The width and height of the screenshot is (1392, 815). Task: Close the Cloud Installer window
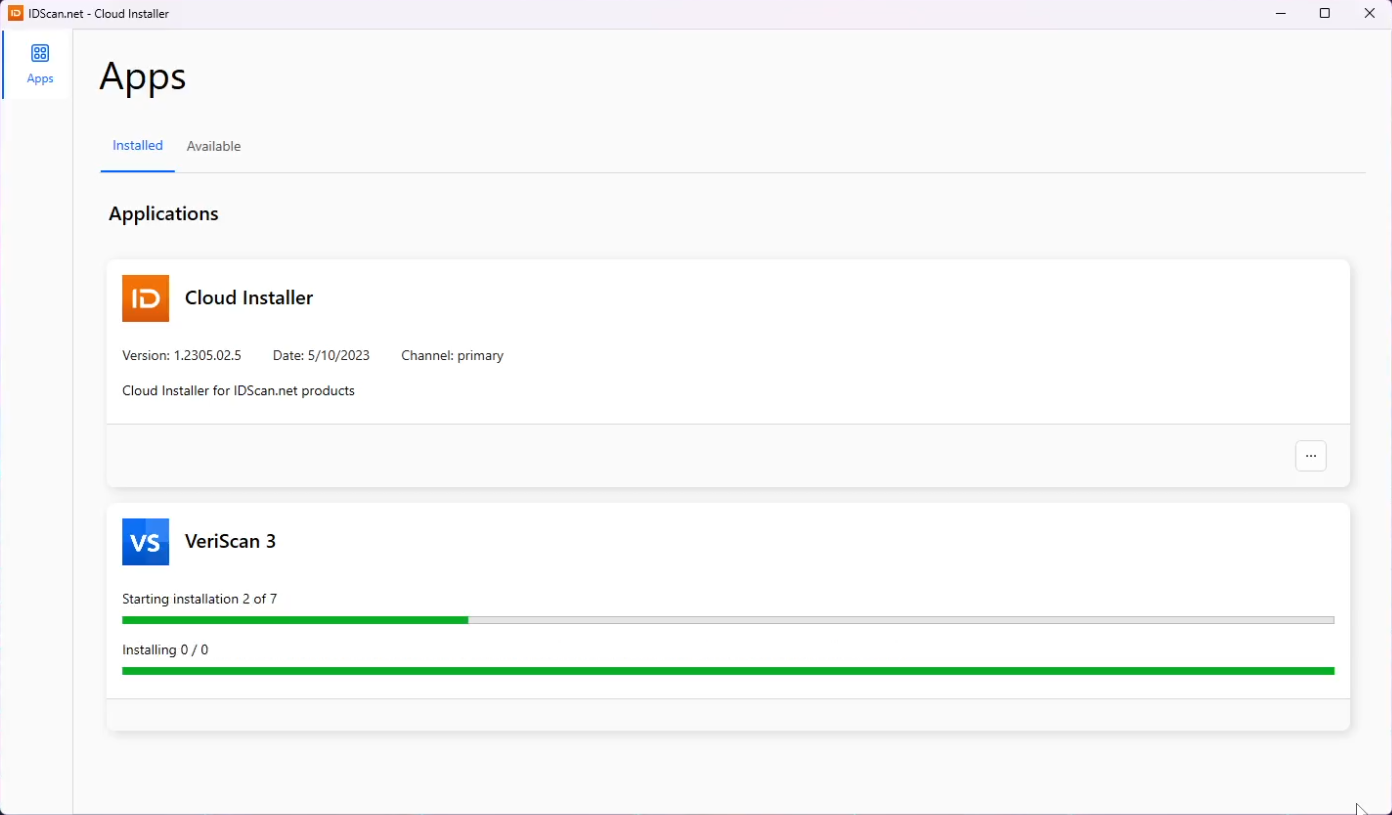[x=1369, y=13]
